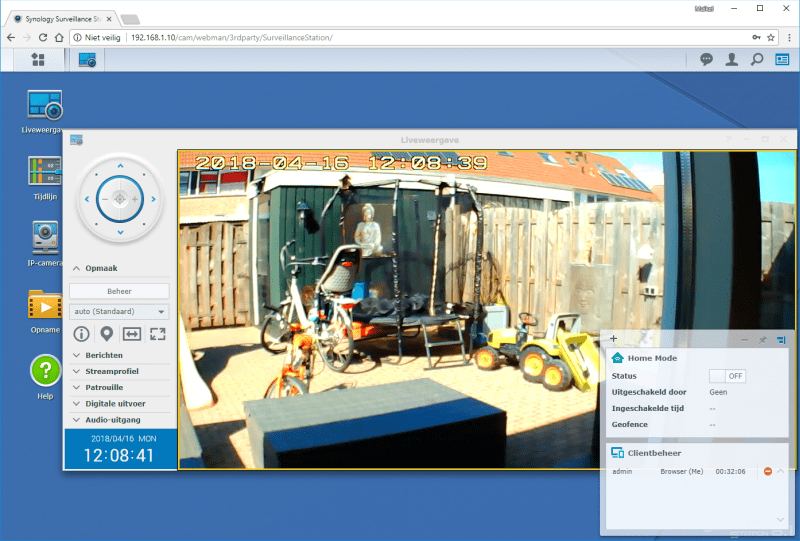This screenshot has height=541, width=800.
Task: Toggle the fit-to-width display icon
Action: coord(132,334)
